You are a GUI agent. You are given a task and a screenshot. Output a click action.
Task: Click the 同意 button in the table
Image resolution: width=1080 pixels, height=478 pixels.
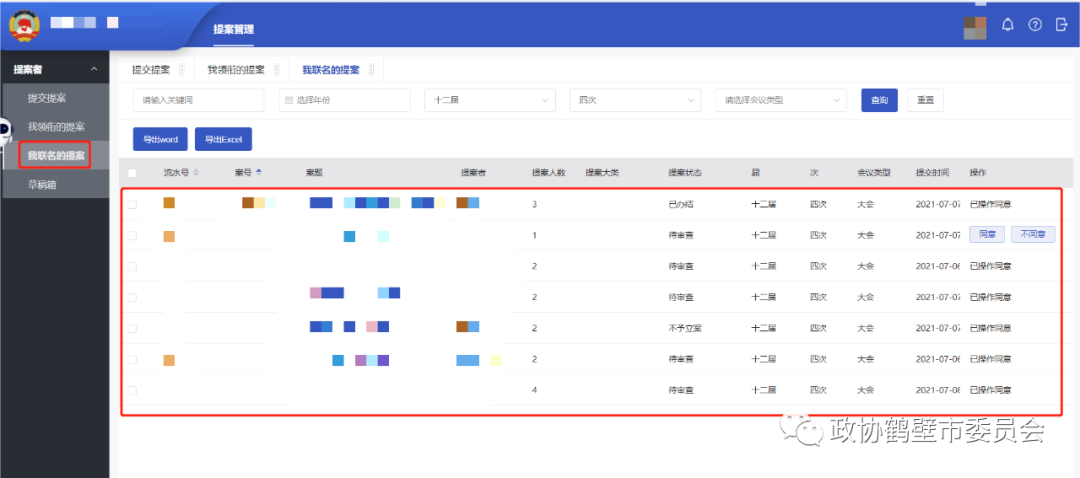pos(987,235)
